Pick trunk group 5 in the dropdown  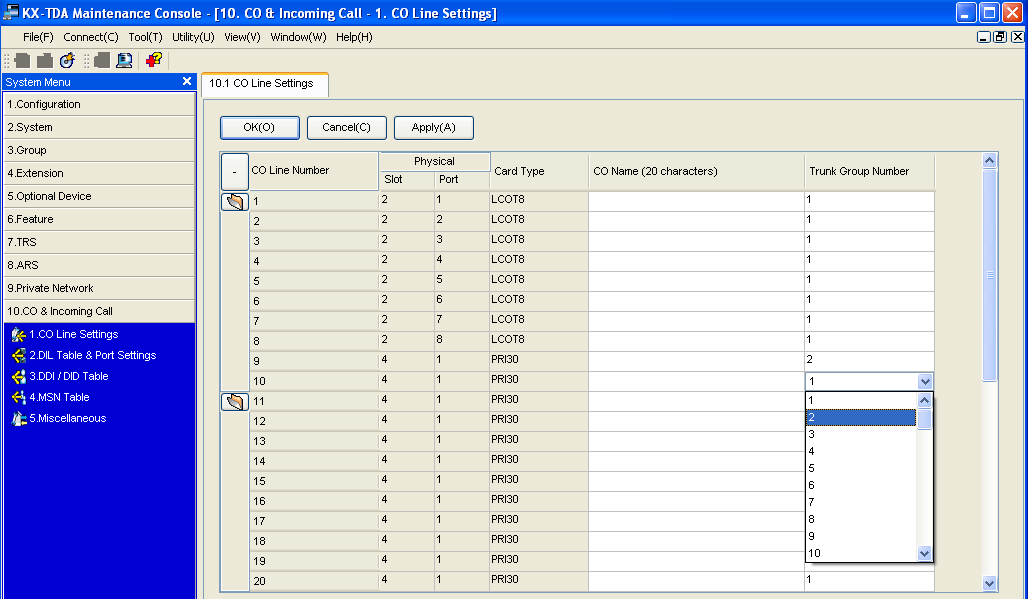coord(860,468)
